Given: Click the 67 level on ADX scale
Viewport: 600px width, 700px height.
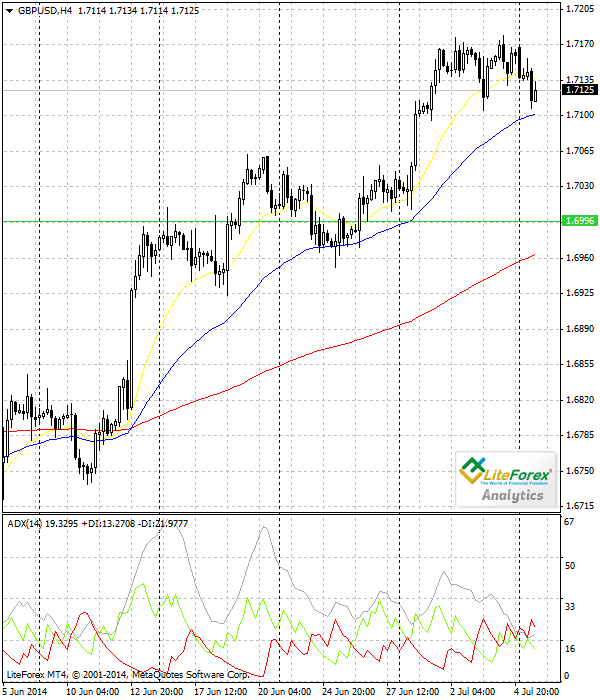Looking at the screenshot, I should (x=569, y=522).
